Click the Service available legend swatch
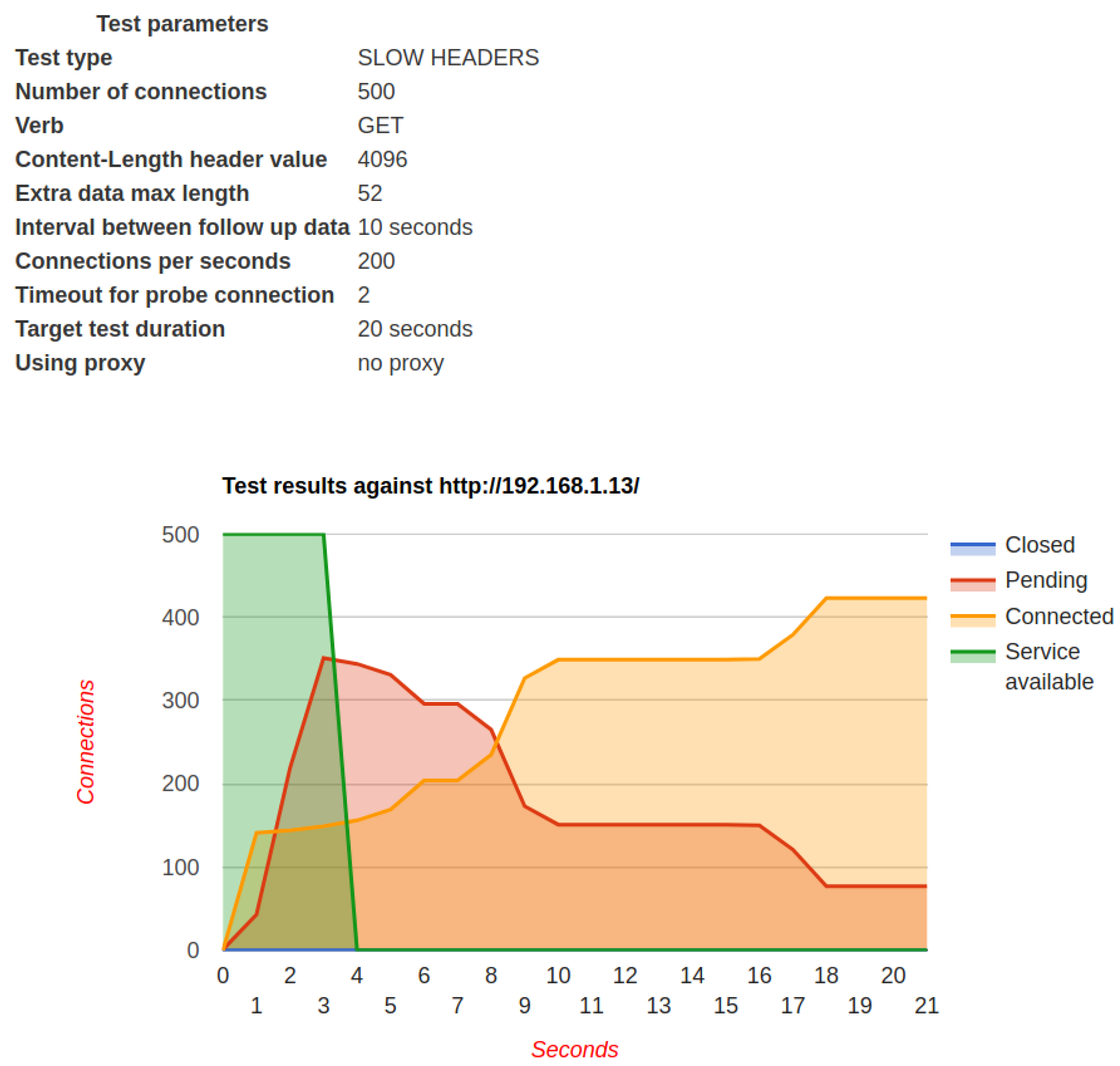The height and width of the screenshot is (1066, 1120). [x=972, y=656]
